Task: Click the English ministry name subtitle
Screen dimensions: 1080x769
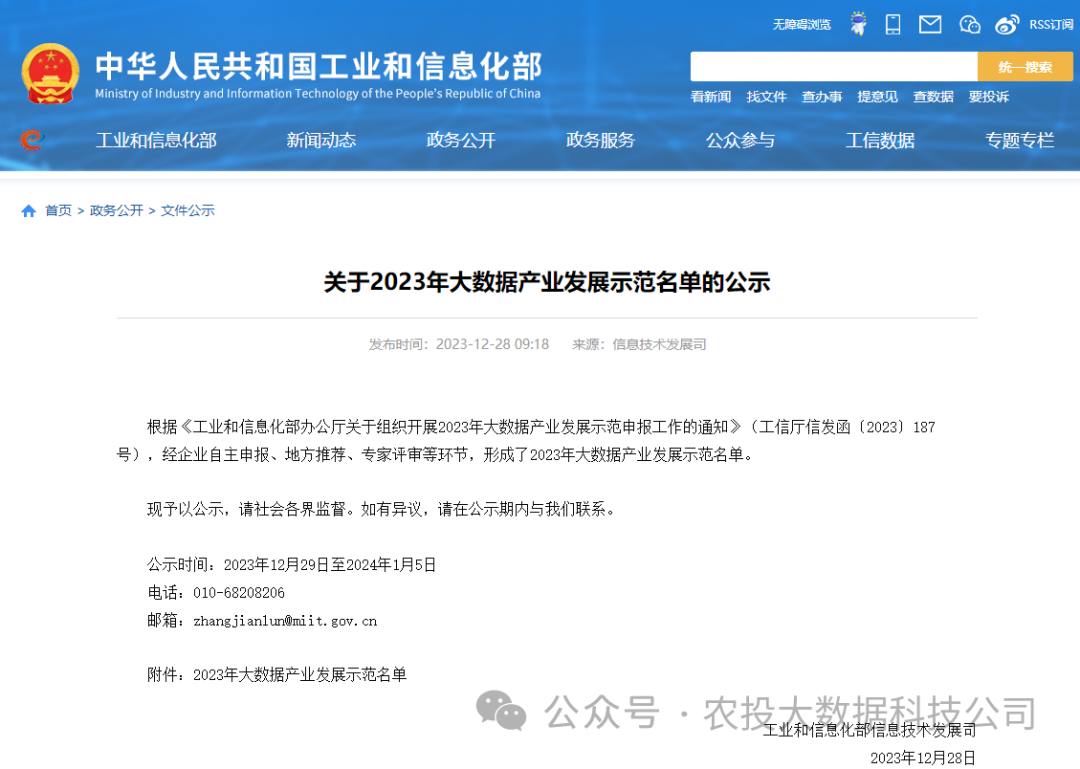Action: click(318, 94)
